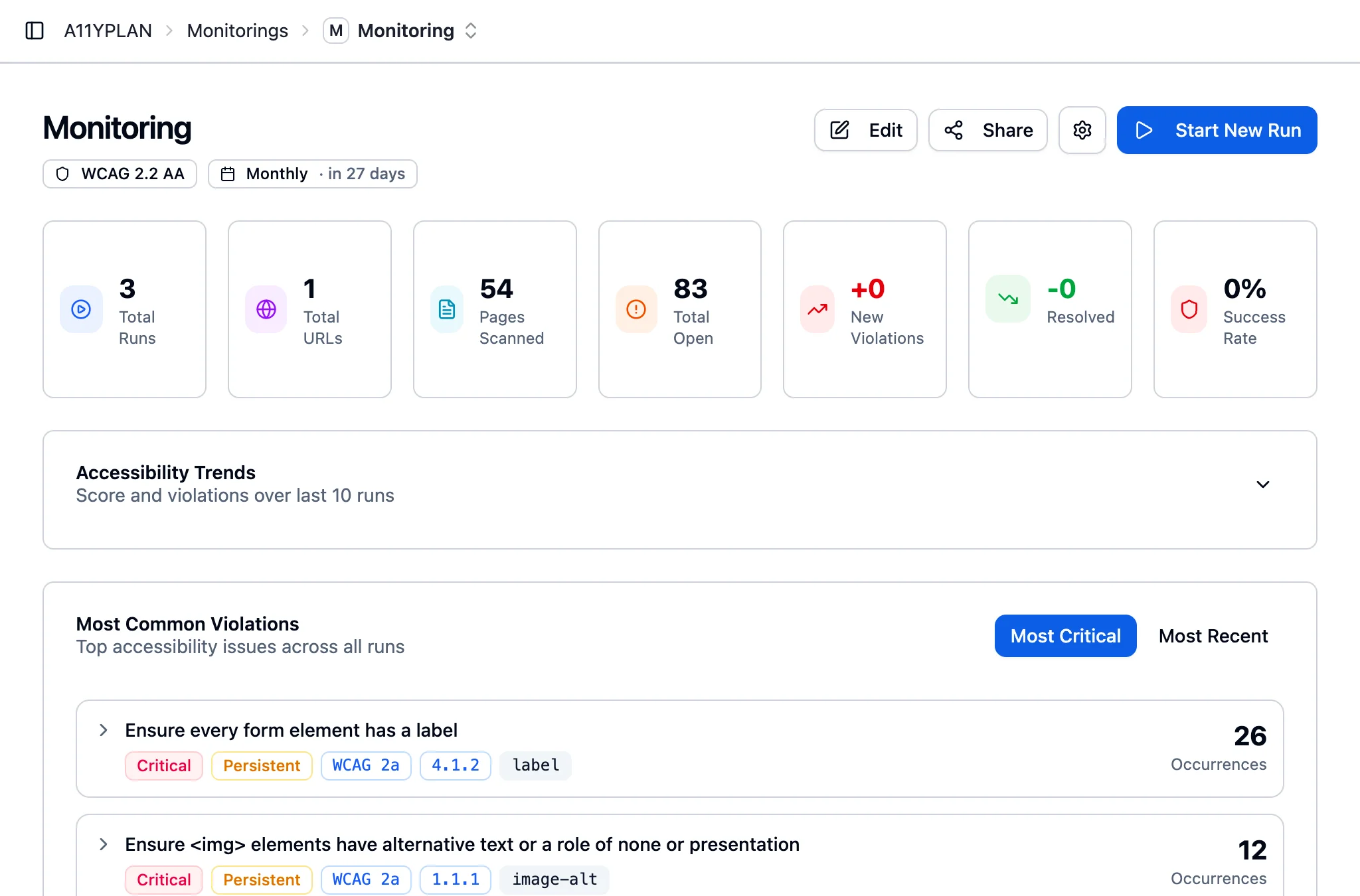This screenshot has height=896, width=1360.
Task: Click the settings gear icon button
Action: (x=1082, y=130)
